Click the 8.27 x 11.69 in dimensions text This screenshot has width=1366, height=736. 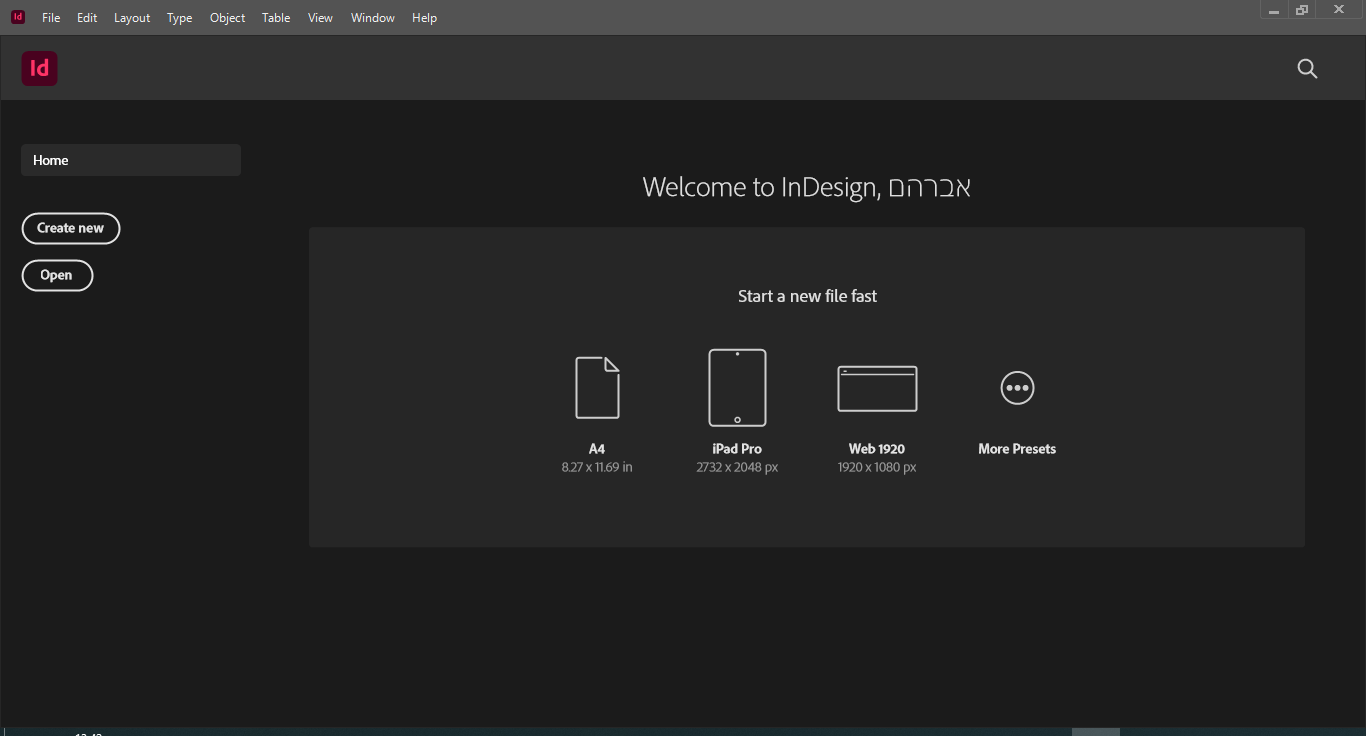[597, 467]
